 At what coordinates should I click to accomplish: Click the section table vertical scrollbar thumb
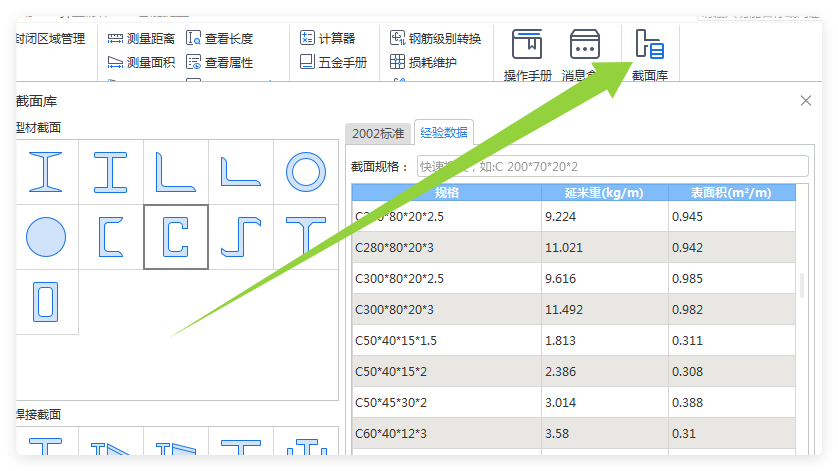802,285
